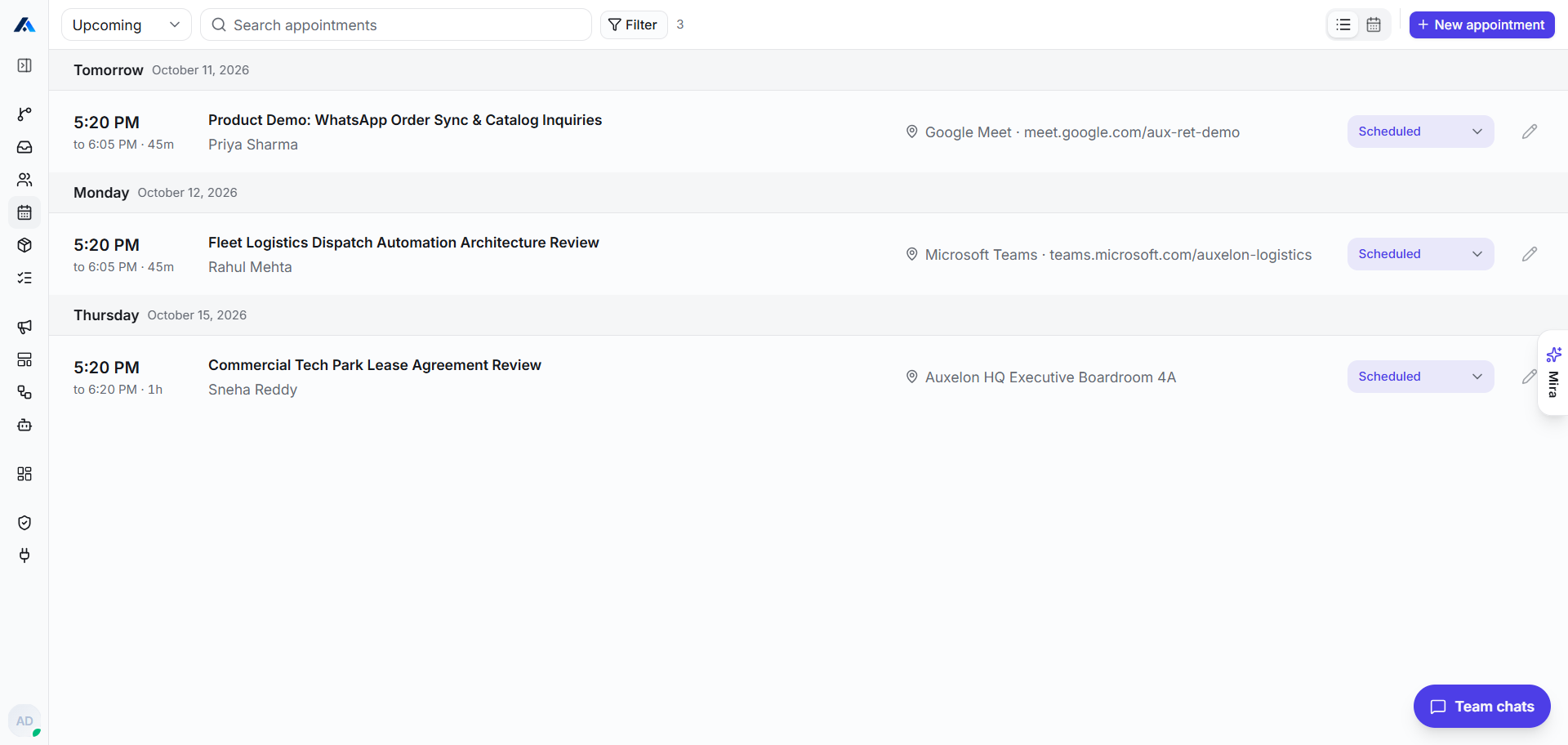Image resolution: width=1568 pixels, height=745 pixels.
Task: Open the contacts people icon in sidebar
Action: pos(24,180)
